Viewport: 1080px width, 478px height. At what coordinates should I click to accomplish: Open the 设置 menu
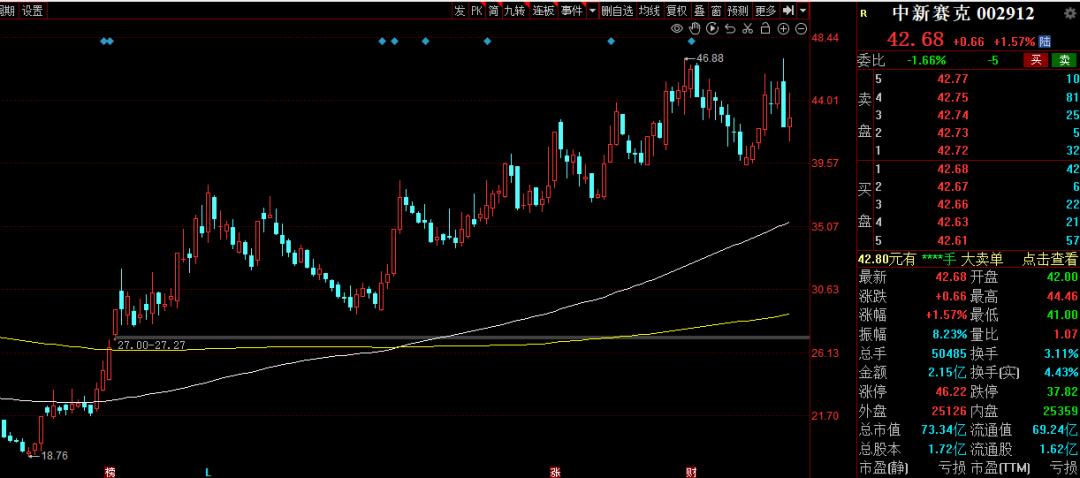point(33,10)
